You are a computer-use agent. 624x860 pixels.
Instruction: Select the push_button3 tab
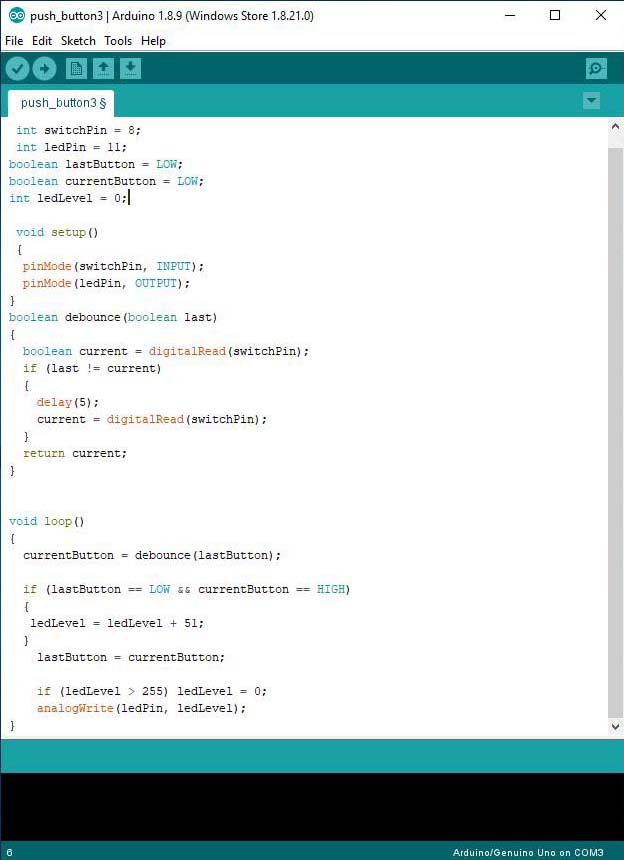[x=60, y=103]
